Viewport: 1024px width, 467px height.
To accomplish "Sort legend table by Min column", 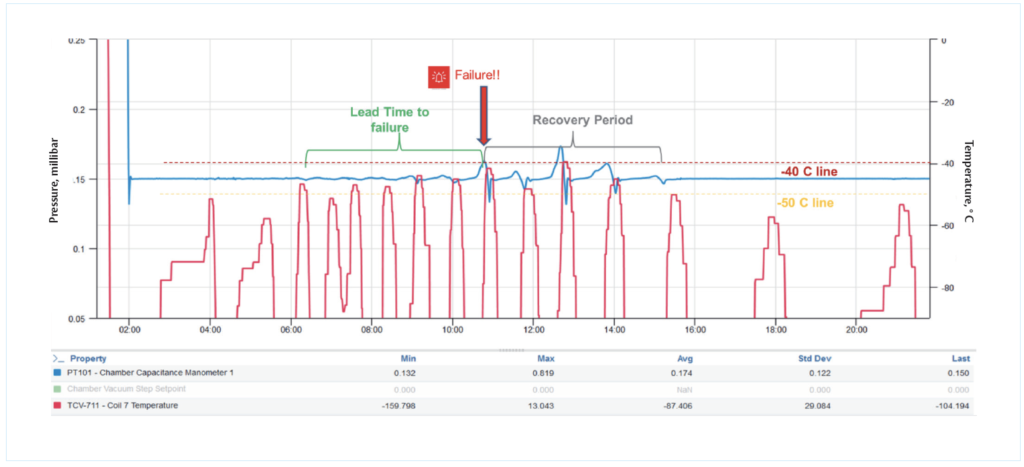I will coord(406,358).
